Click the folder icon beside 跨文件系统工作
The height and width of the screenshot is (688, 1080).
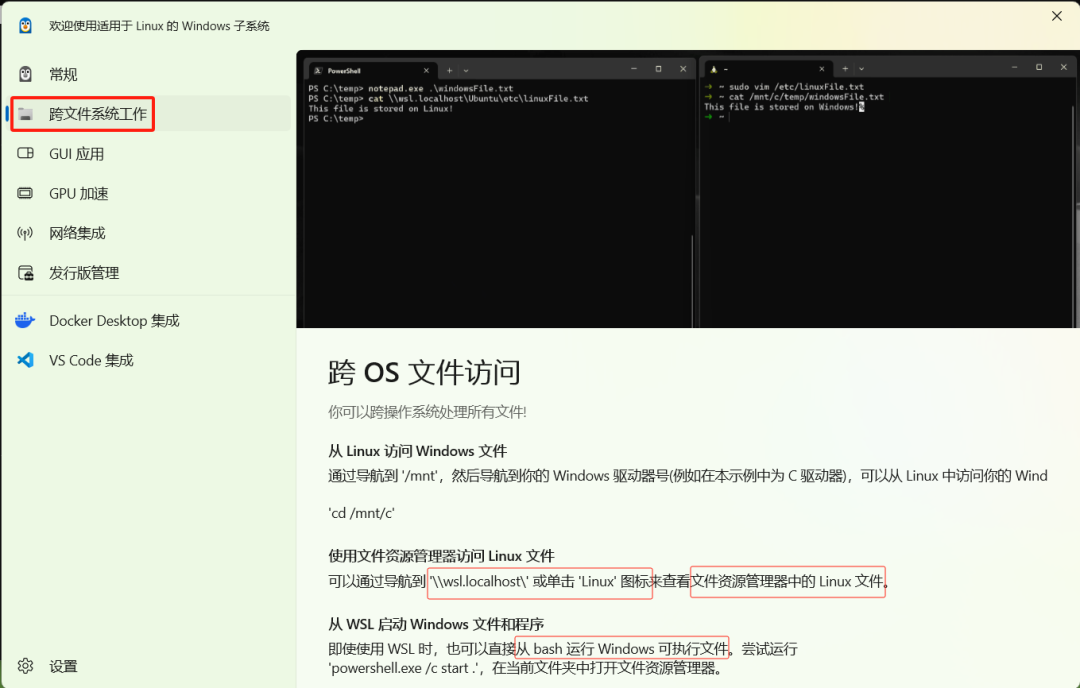tap(25, 114)
